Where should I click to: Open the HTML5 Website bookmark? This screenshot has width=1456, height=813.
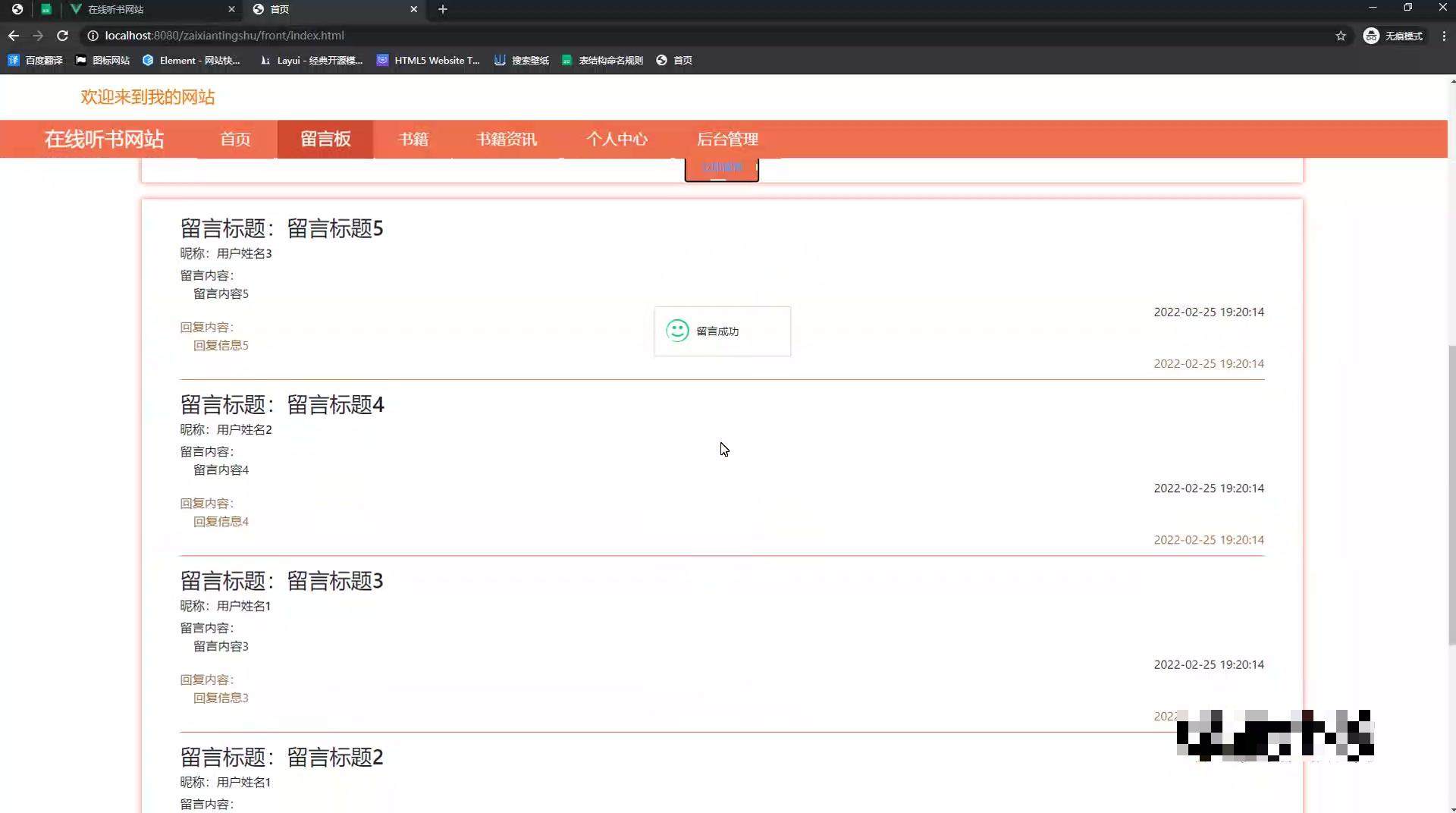[428, 60]
